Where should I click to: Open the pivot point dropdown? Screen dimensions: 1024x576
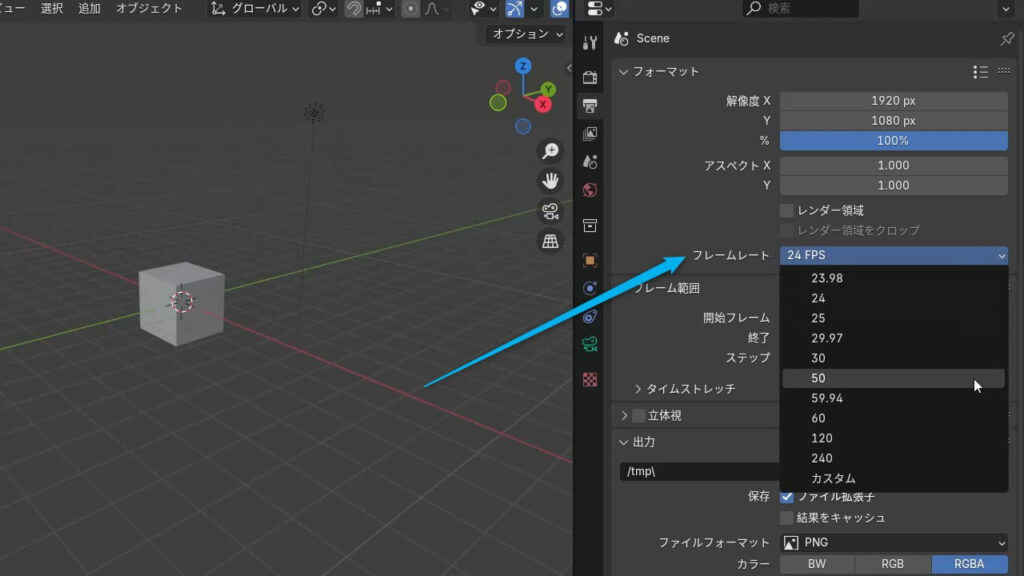[323, 8]
